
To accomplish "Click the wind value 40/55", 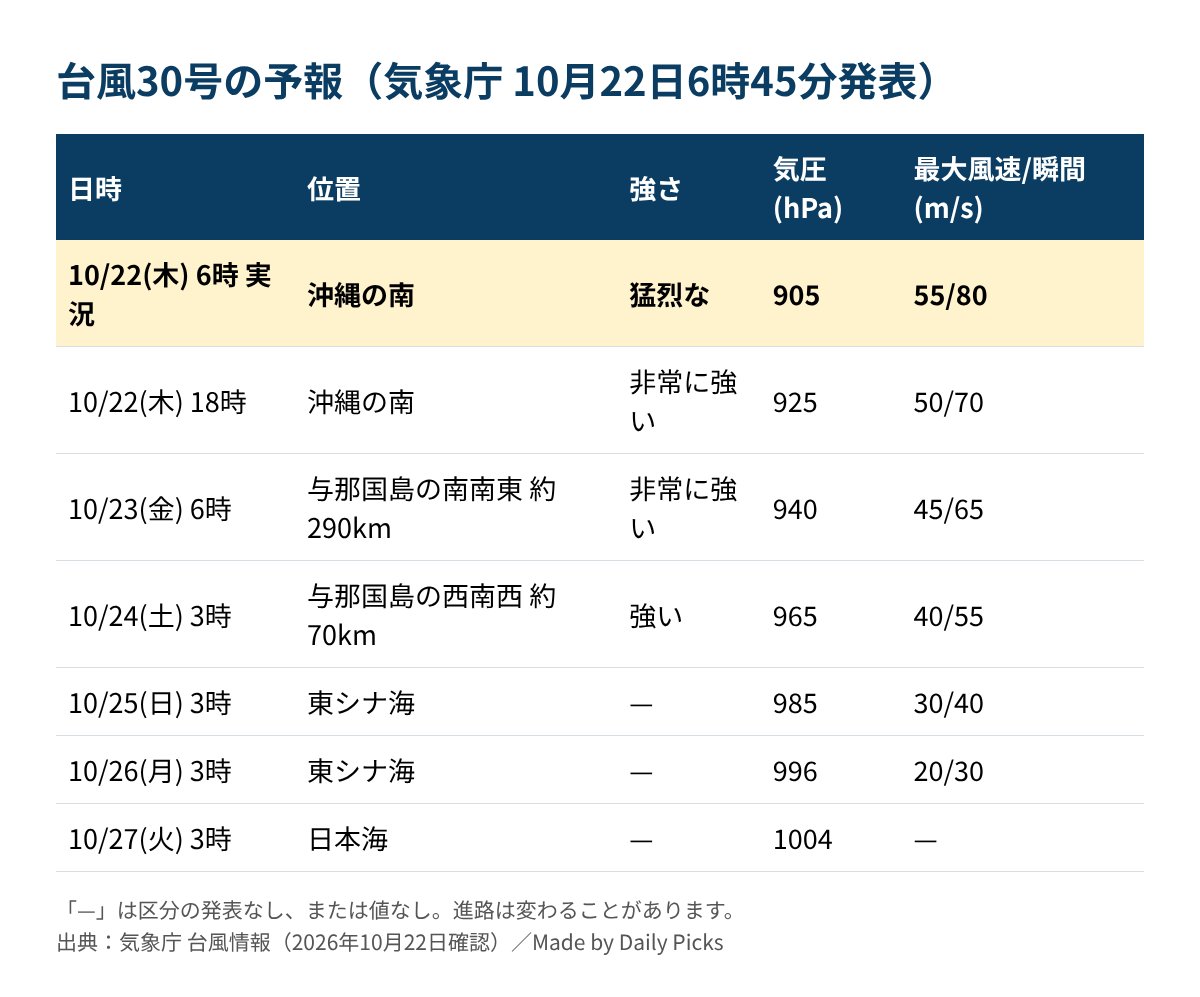I will coord(948,616).
